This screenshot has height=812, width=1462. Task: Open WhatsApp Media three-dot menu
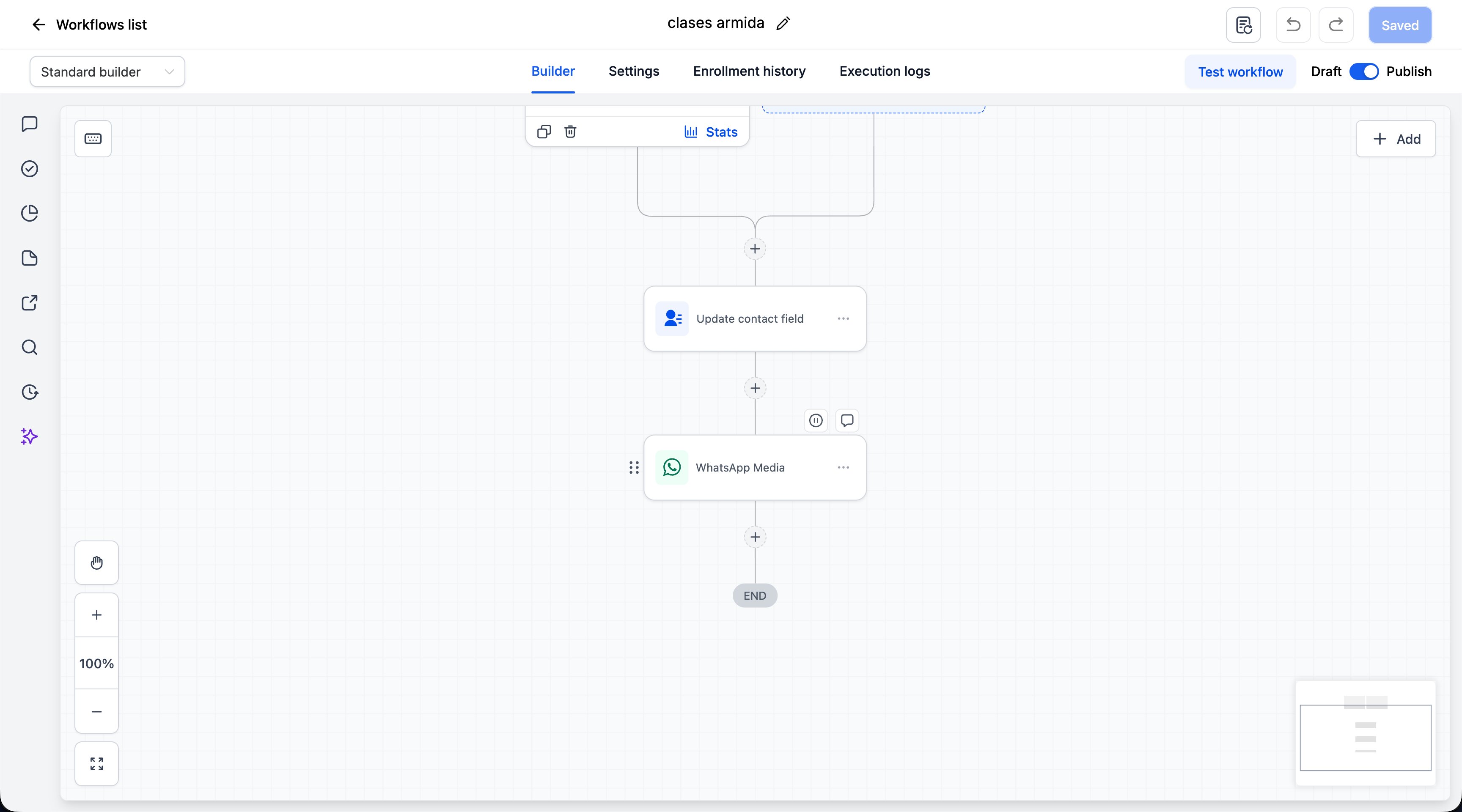click(844, 468)
